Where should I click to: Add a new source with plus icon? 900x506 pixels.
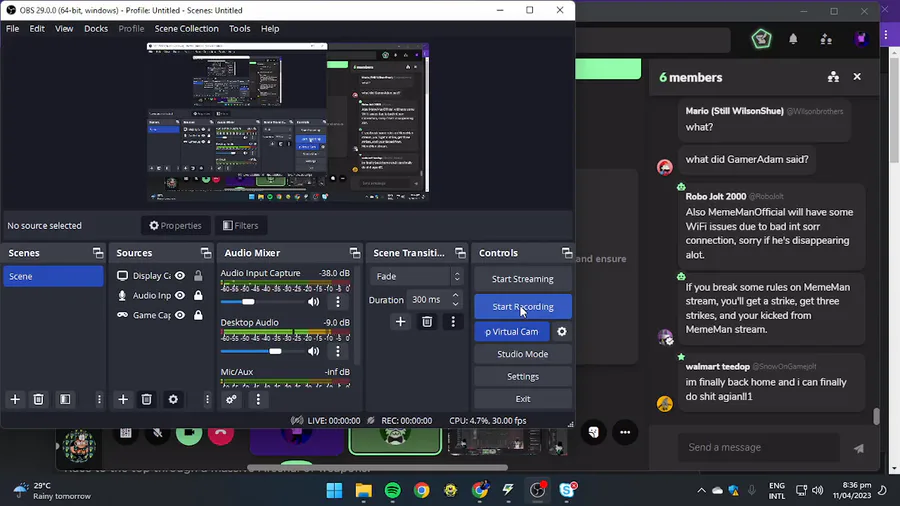click(x=123, y=399)
